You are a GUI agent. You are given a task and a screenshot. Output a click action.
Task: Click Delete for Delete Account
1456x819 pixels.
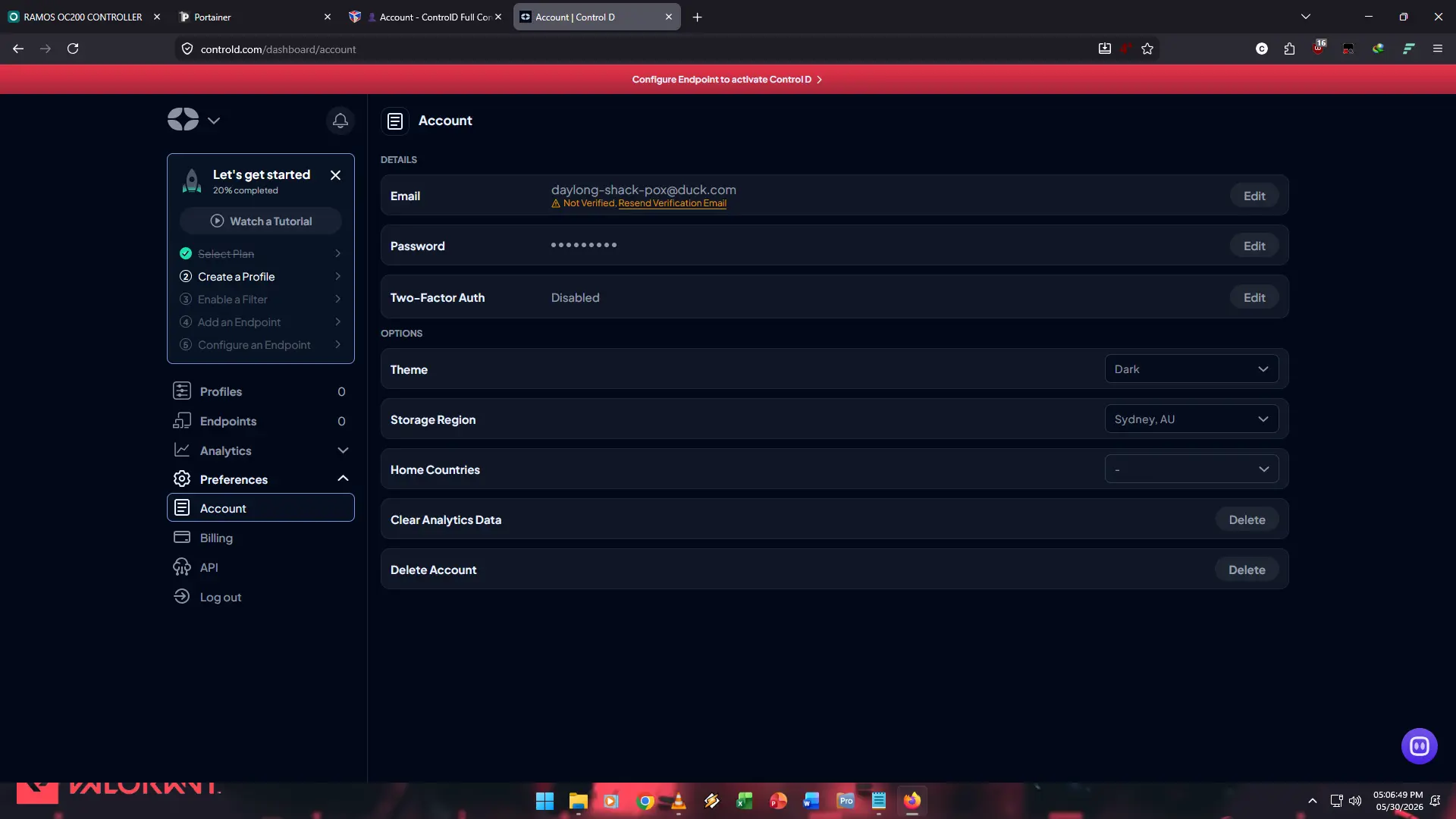point(1247,570)
